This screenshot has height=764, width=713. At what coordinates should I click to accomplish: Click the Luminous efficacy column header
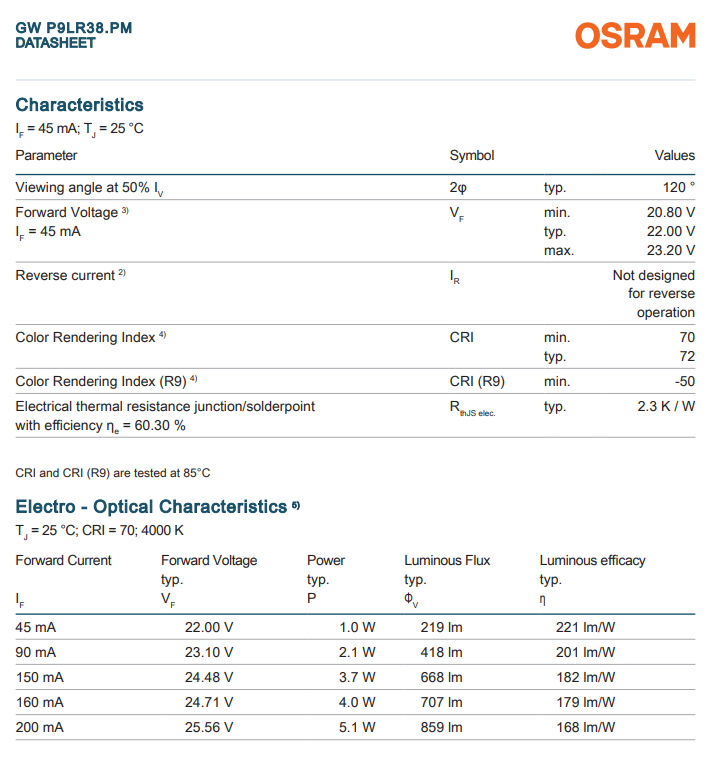[592, 560]
